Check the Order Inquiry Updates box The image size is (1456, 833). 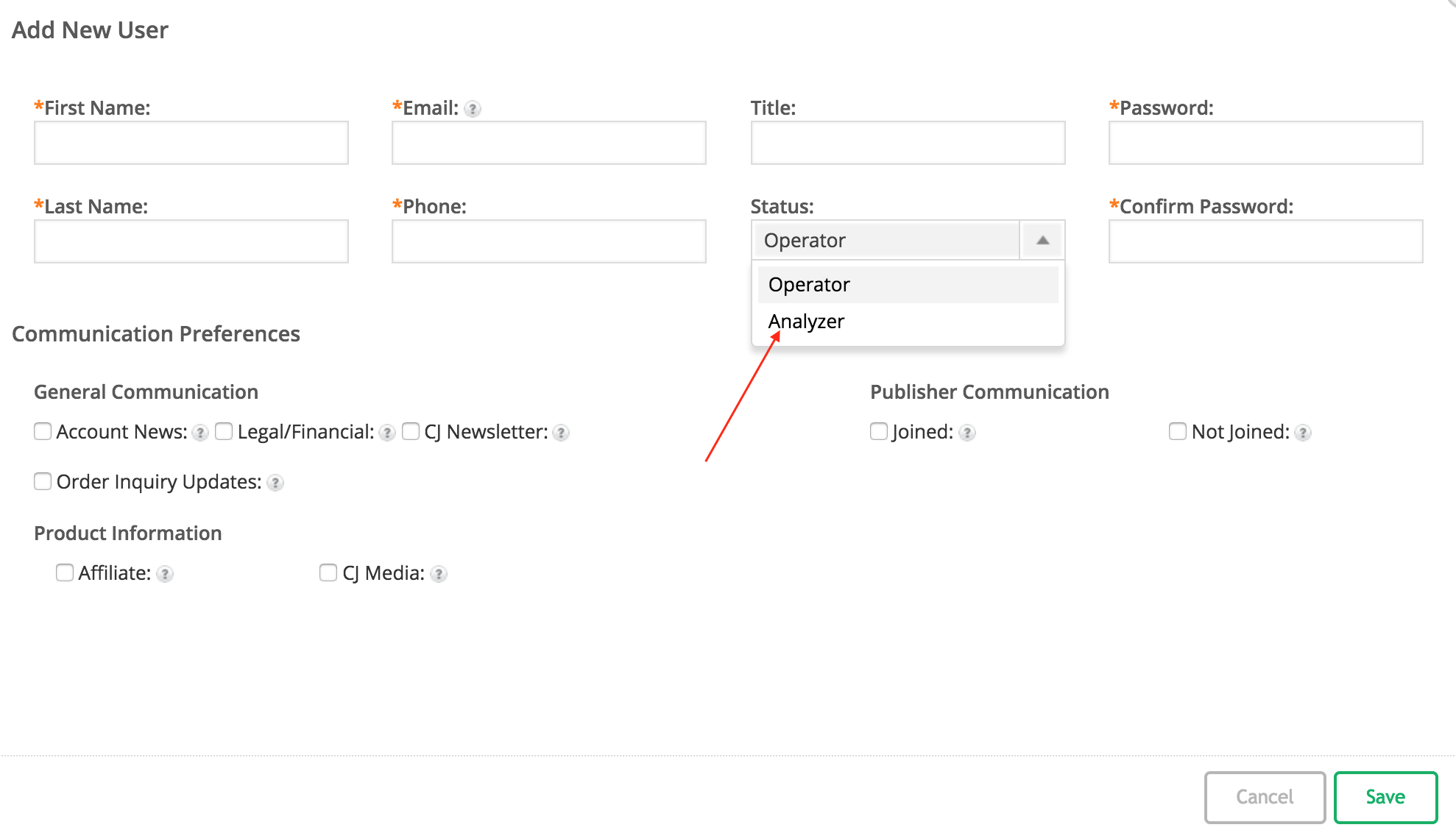coord(43,481)
